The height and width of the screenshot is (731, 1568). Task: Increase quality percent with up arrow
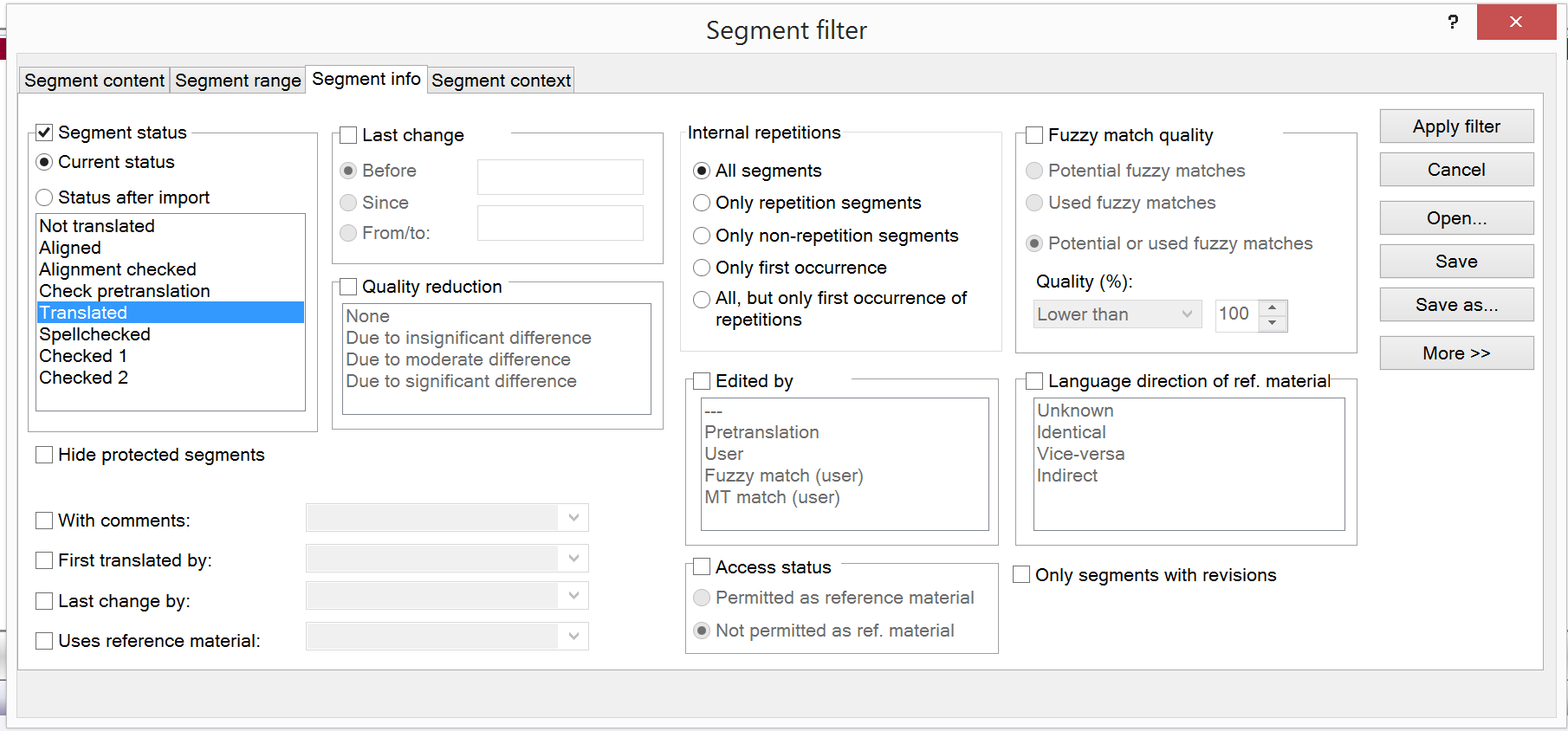(x=1272, y=307)
